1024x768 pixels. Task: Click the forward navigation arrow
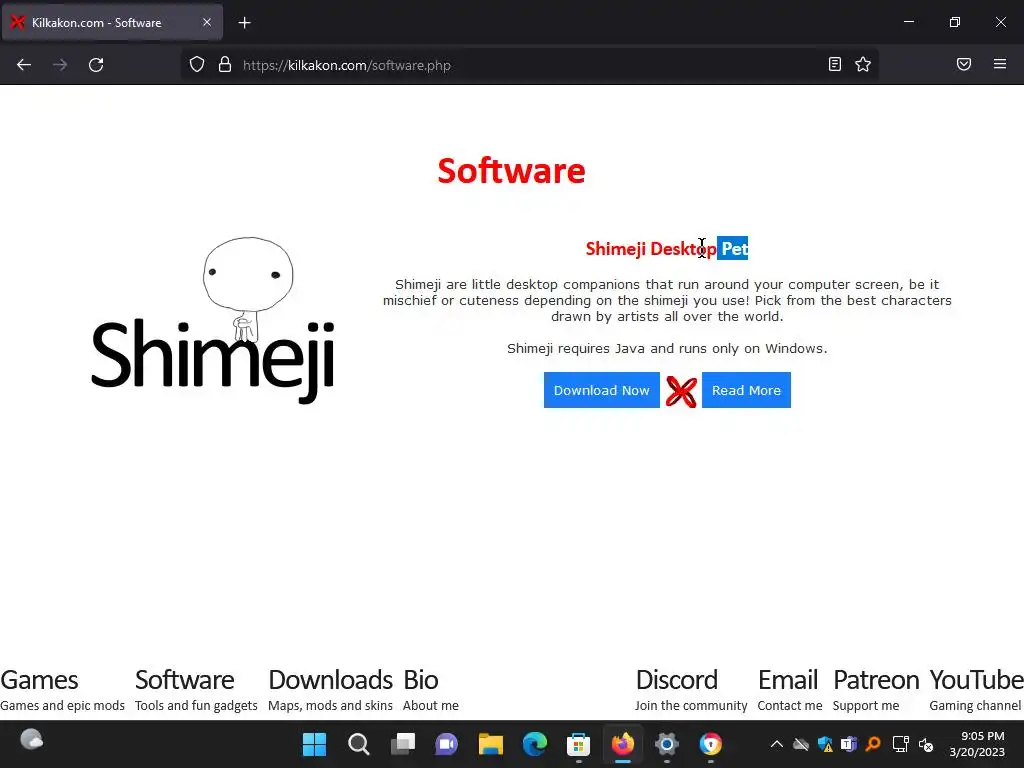click(x=60, y=65)
